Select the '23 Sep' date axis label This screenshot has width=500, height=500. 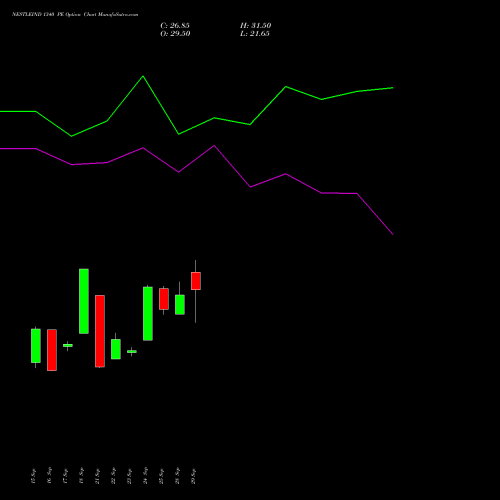pyautogui.click(x=129, y=476)
